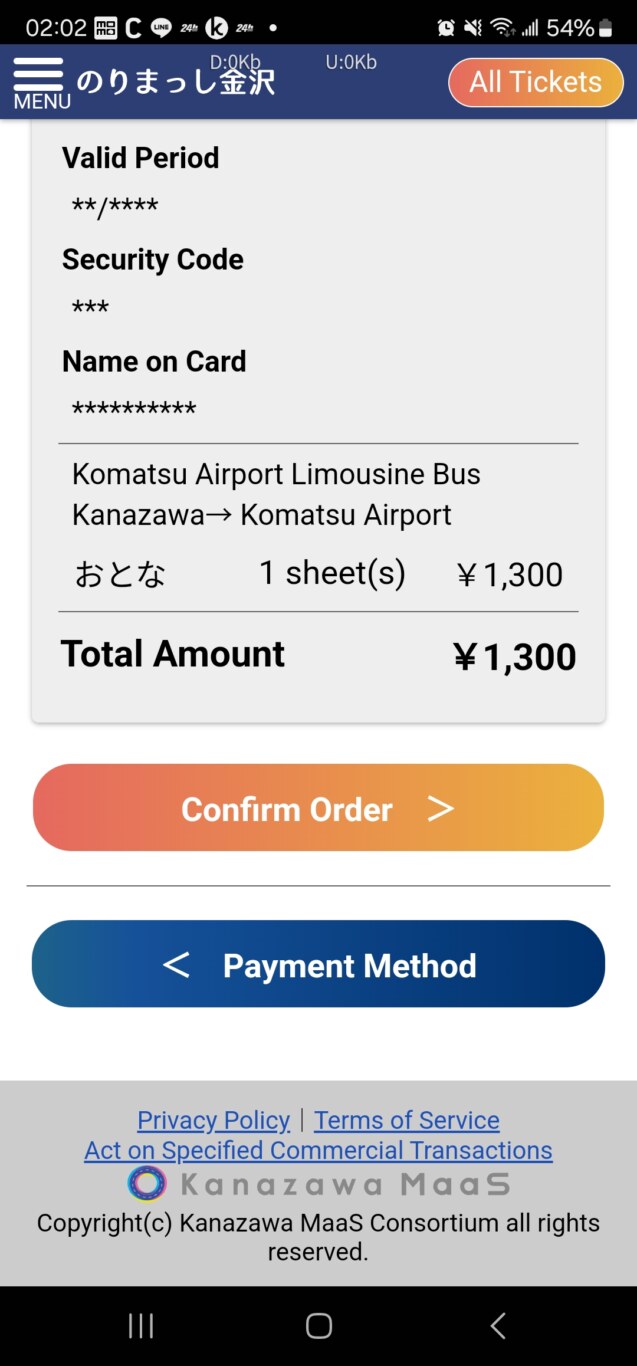Tap the battery 54% indicator
637x1366 pixels.
579,28
